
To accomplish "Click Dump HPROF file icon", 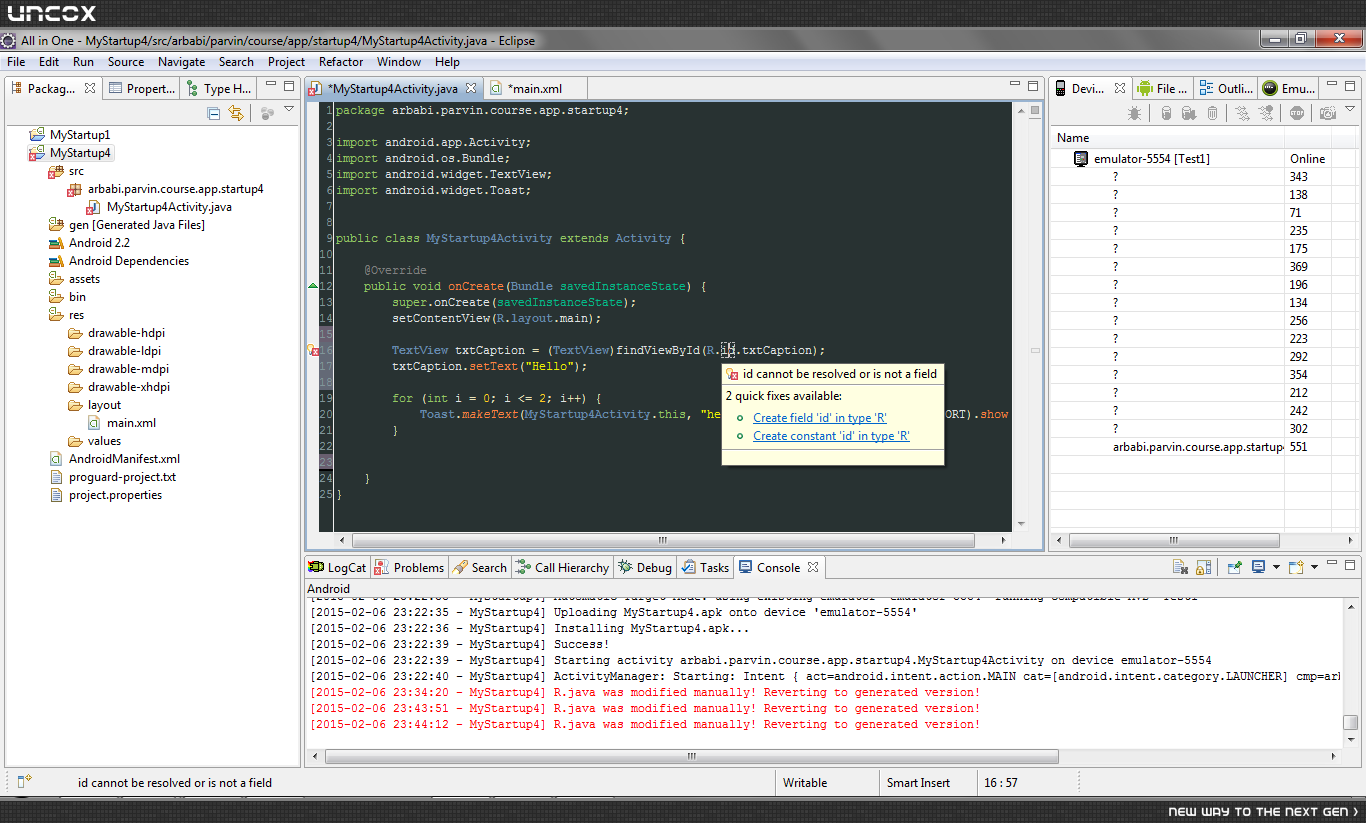I will coord(1189,114).
